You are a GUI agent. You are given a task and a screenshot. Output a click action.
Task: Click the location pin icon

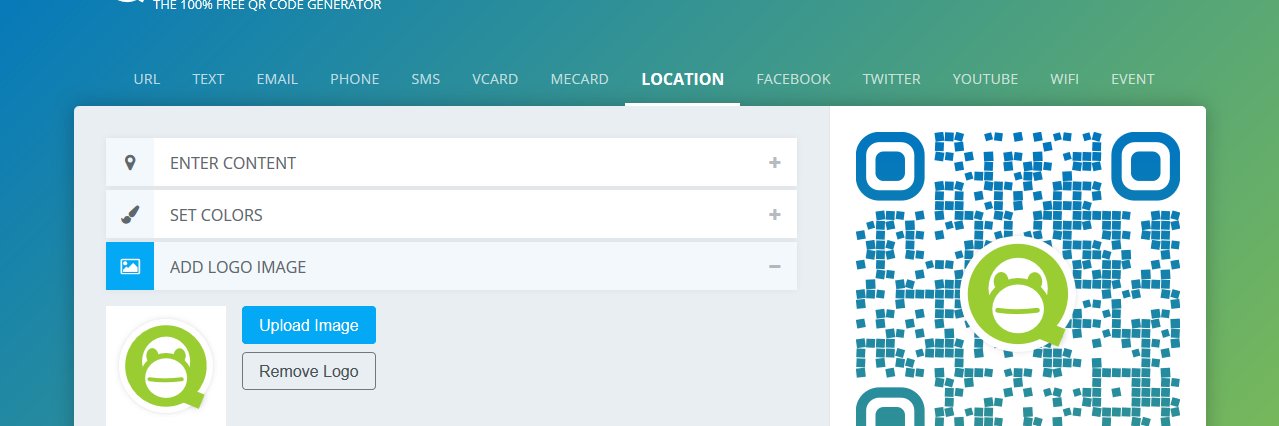(130, 162)
